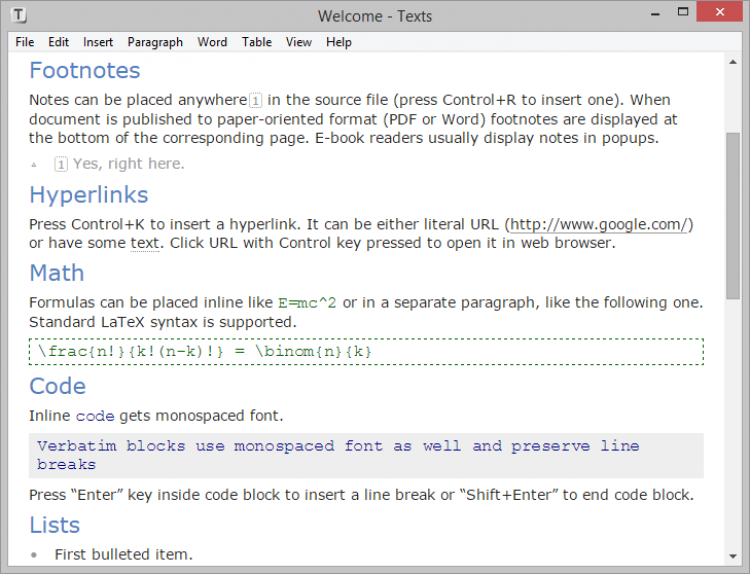Image resolution: width=750 pixels, height=574 pixels.
Task: Click inside the LaTeX formula block
Action: (366, 352)
